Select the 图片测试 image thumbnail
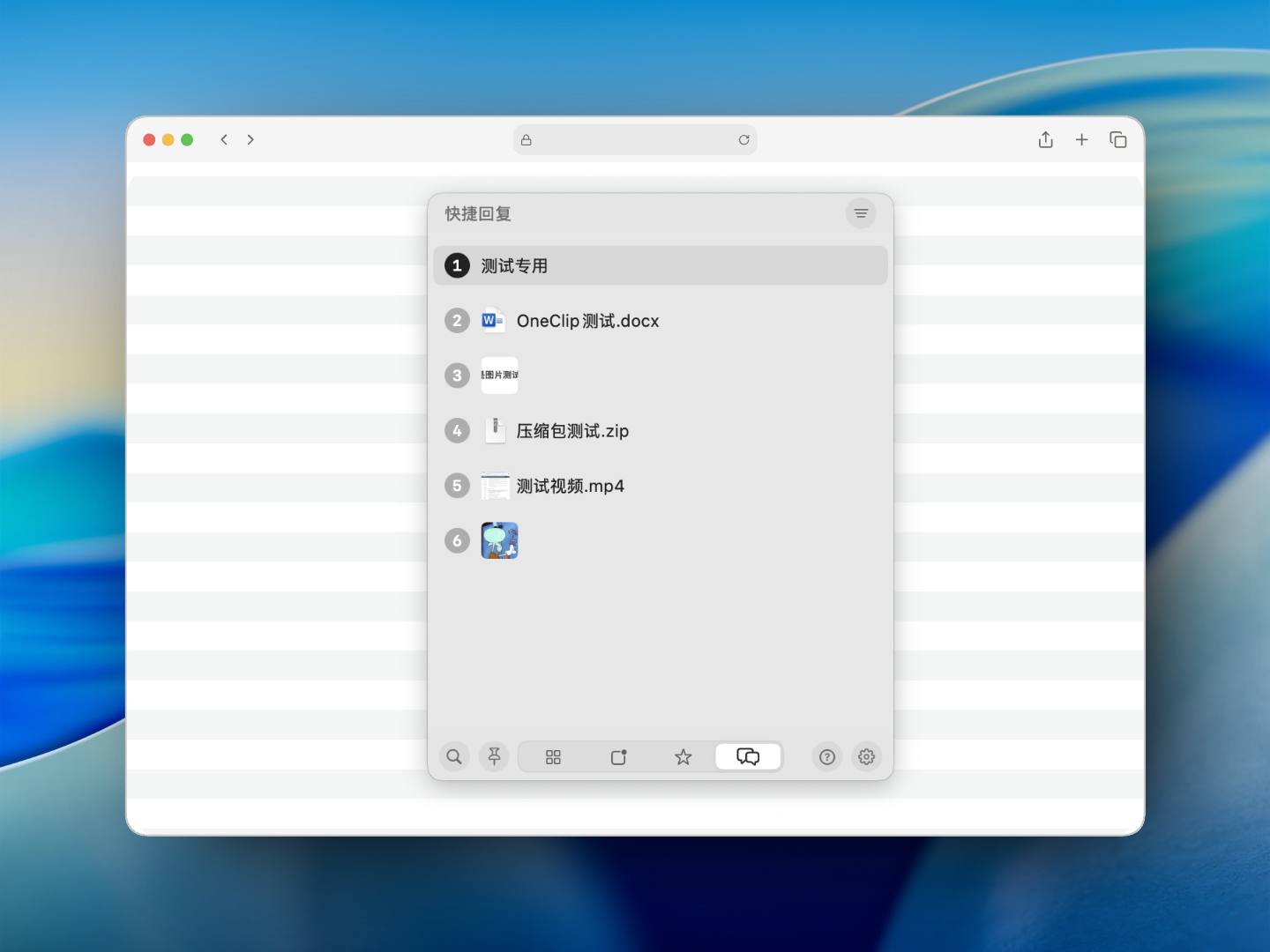1270x952 pixels. point(499,376)
